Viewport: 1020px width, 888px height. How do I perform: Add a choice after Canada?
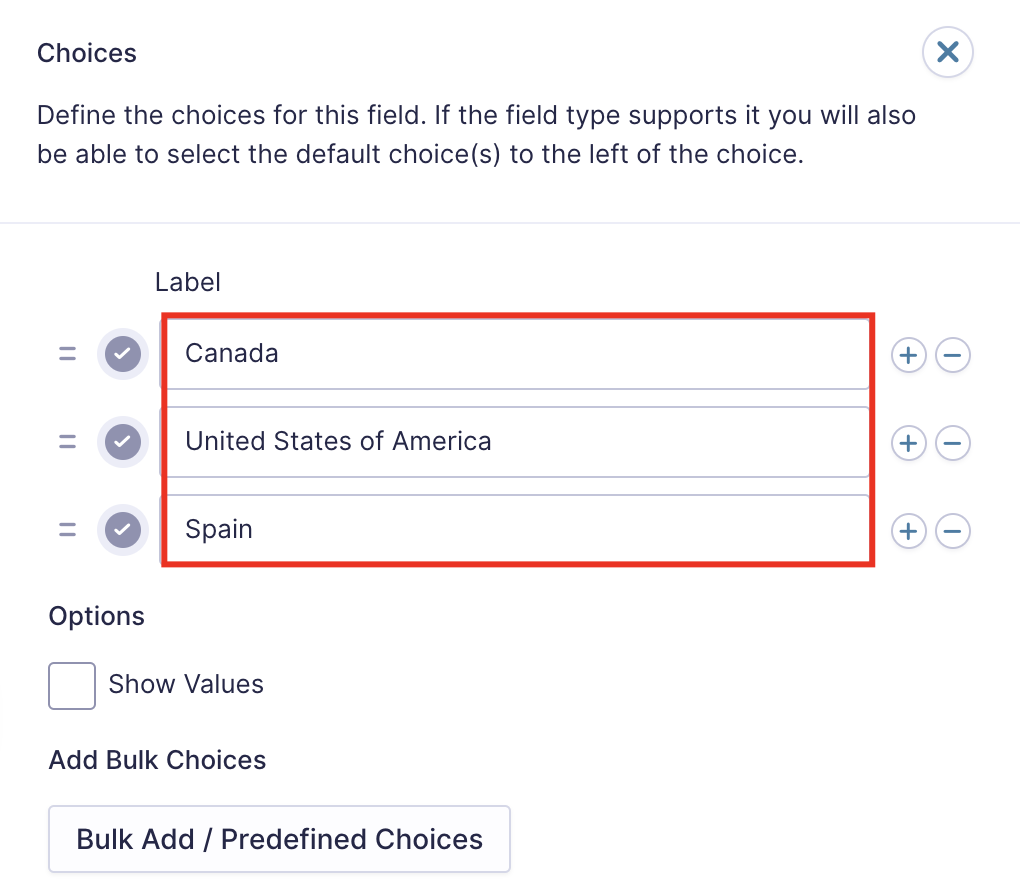click(x=908, y=354)
